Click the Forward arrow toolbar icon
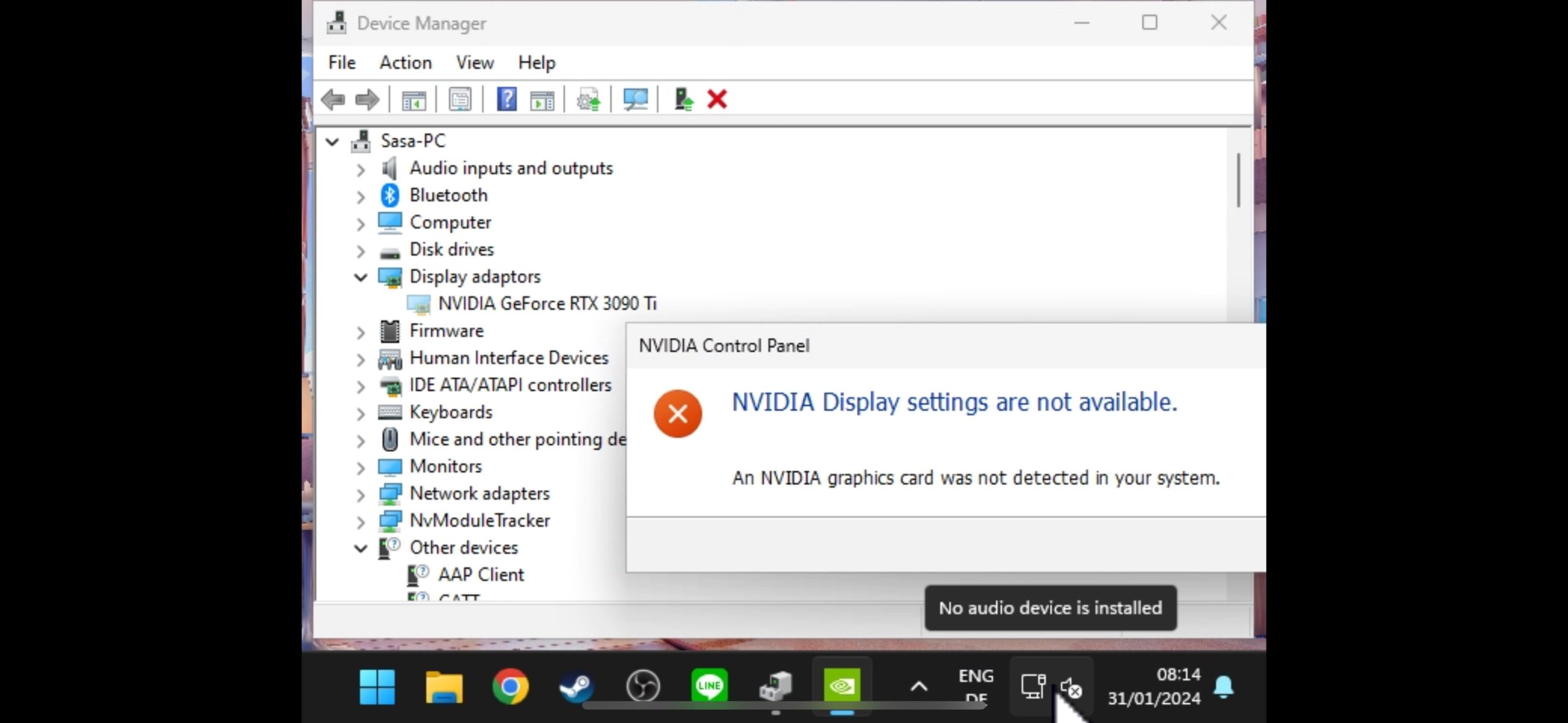 (367, 99)
